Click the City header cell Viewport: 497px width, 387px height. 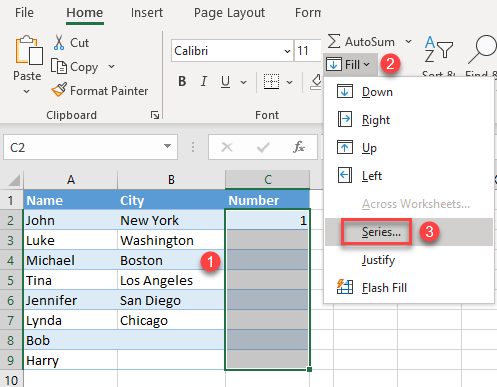click(171, 200)
